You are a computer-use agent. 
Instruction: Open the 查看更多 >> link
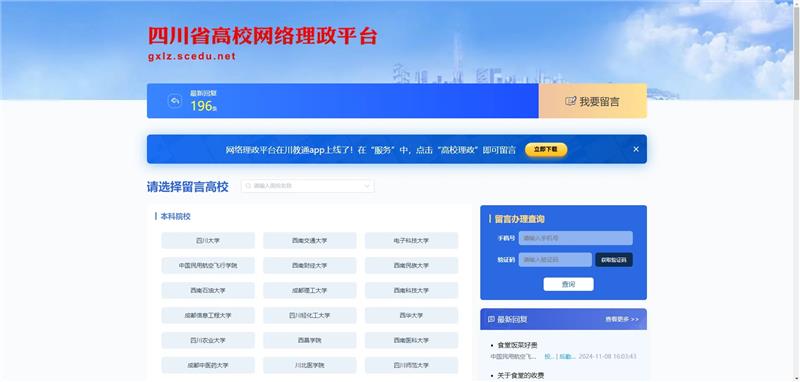click(x=622, y=319)
